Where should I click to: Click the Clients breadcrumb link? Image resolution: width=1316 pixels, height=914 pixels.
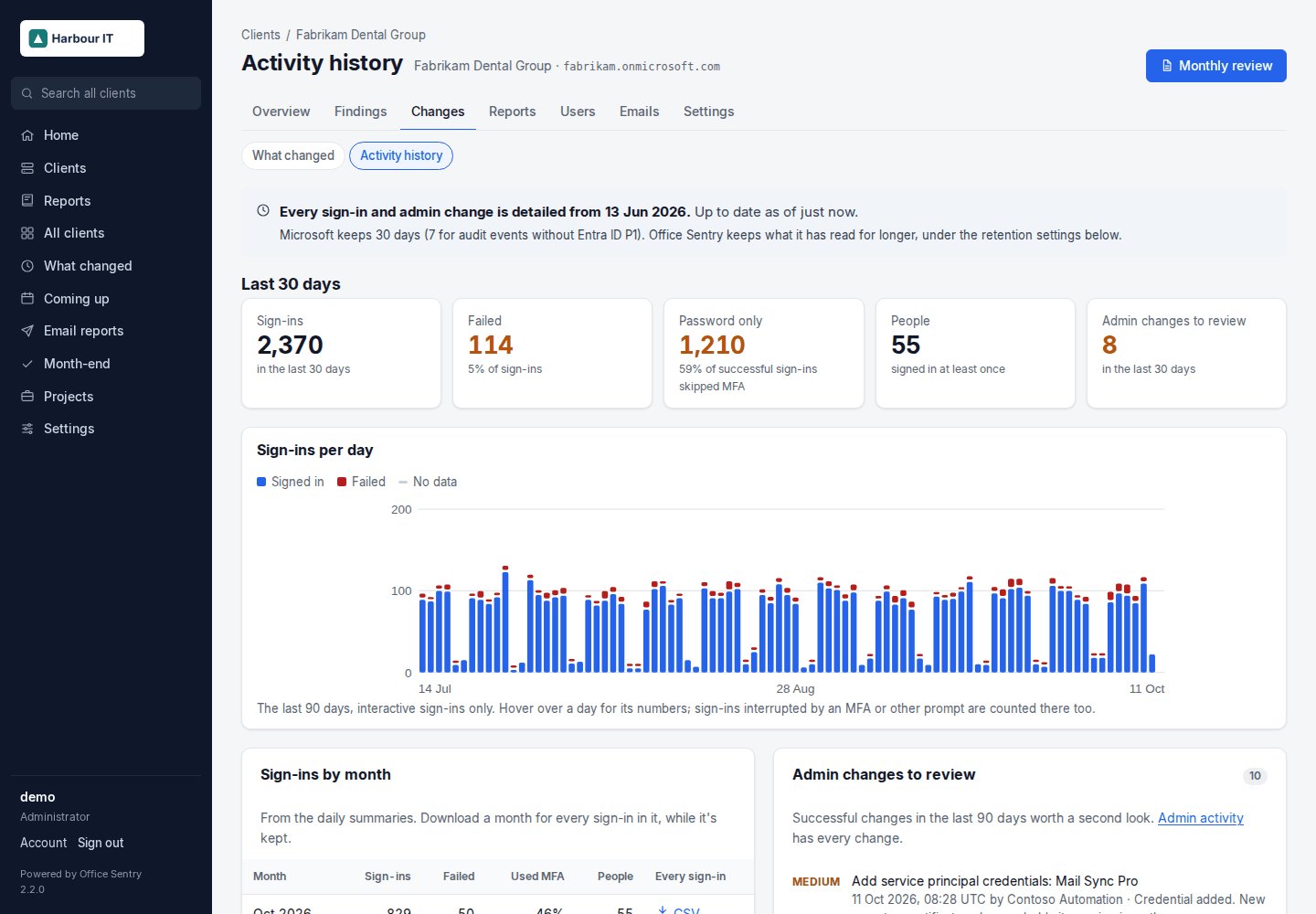click(260, 35)
